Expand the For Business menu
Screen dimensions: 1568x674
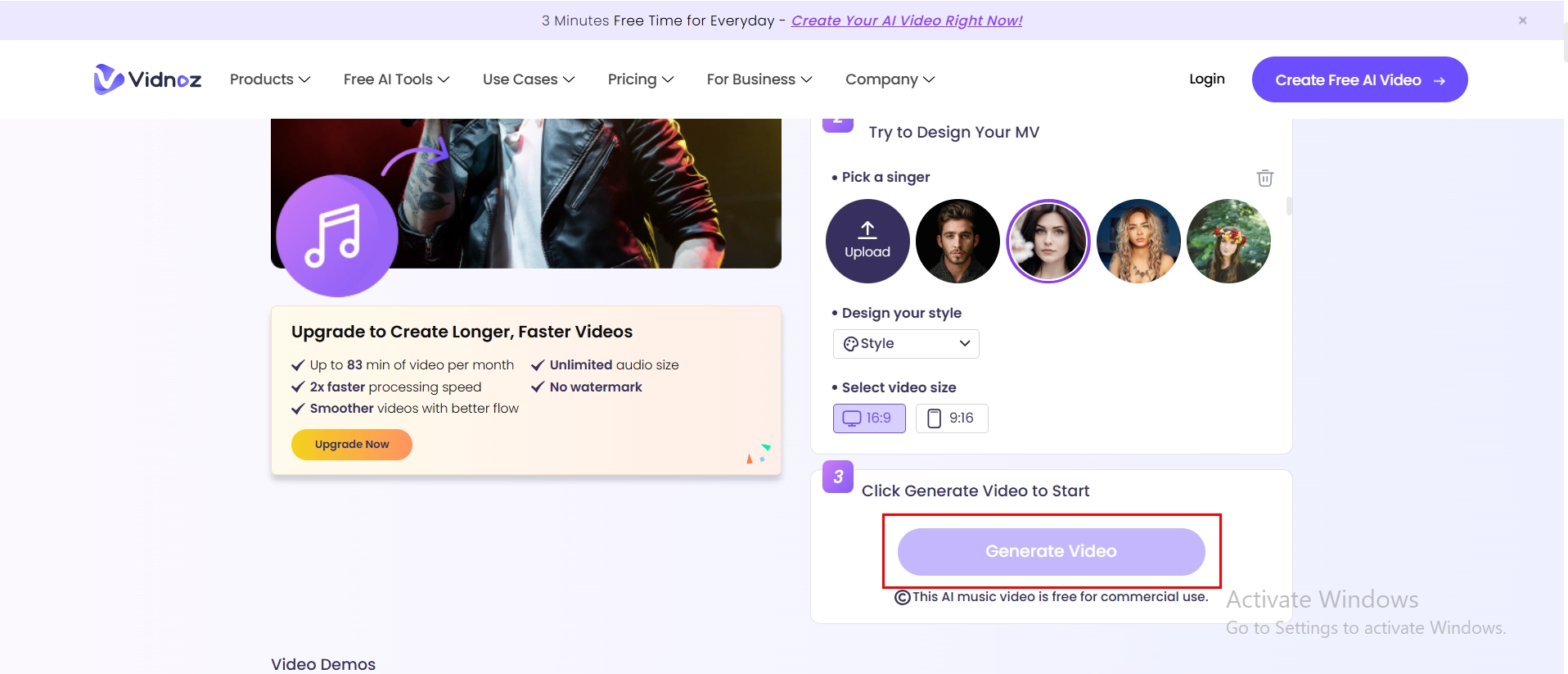[x=759, y=79]
